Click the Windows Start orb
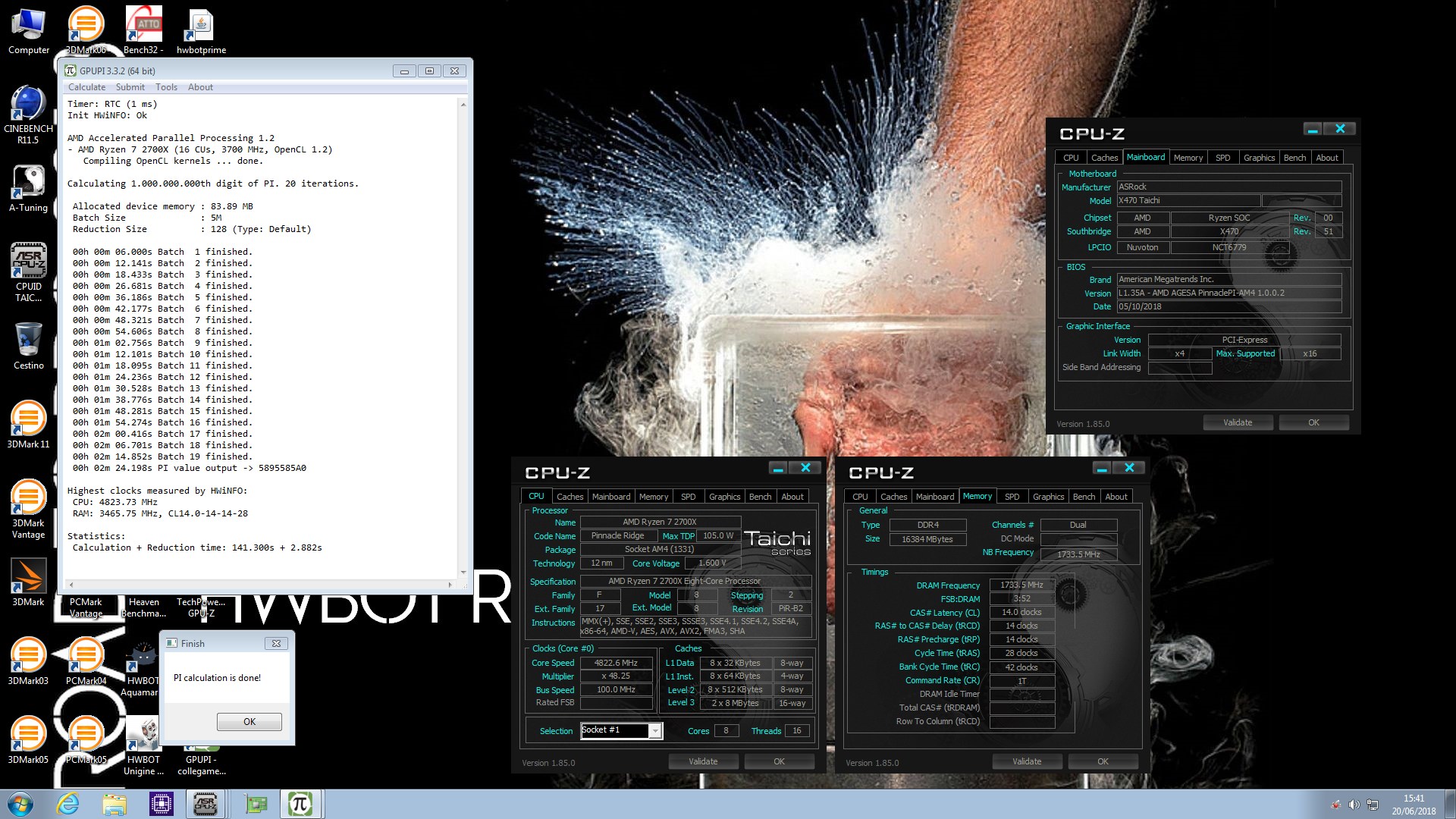Viewport: 1456px width, 819px height. [x=20, y=804]
